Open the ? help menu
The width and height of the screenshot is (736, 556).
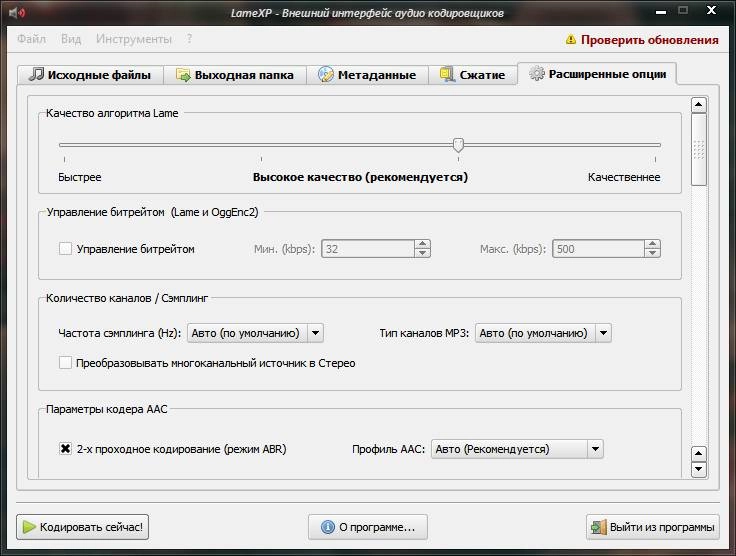point(189,39)
